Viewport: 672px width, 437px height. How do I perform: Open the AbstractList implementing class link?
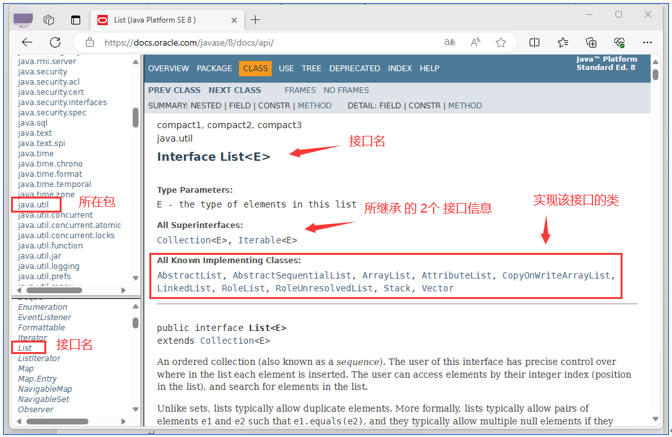pos(189,275)
